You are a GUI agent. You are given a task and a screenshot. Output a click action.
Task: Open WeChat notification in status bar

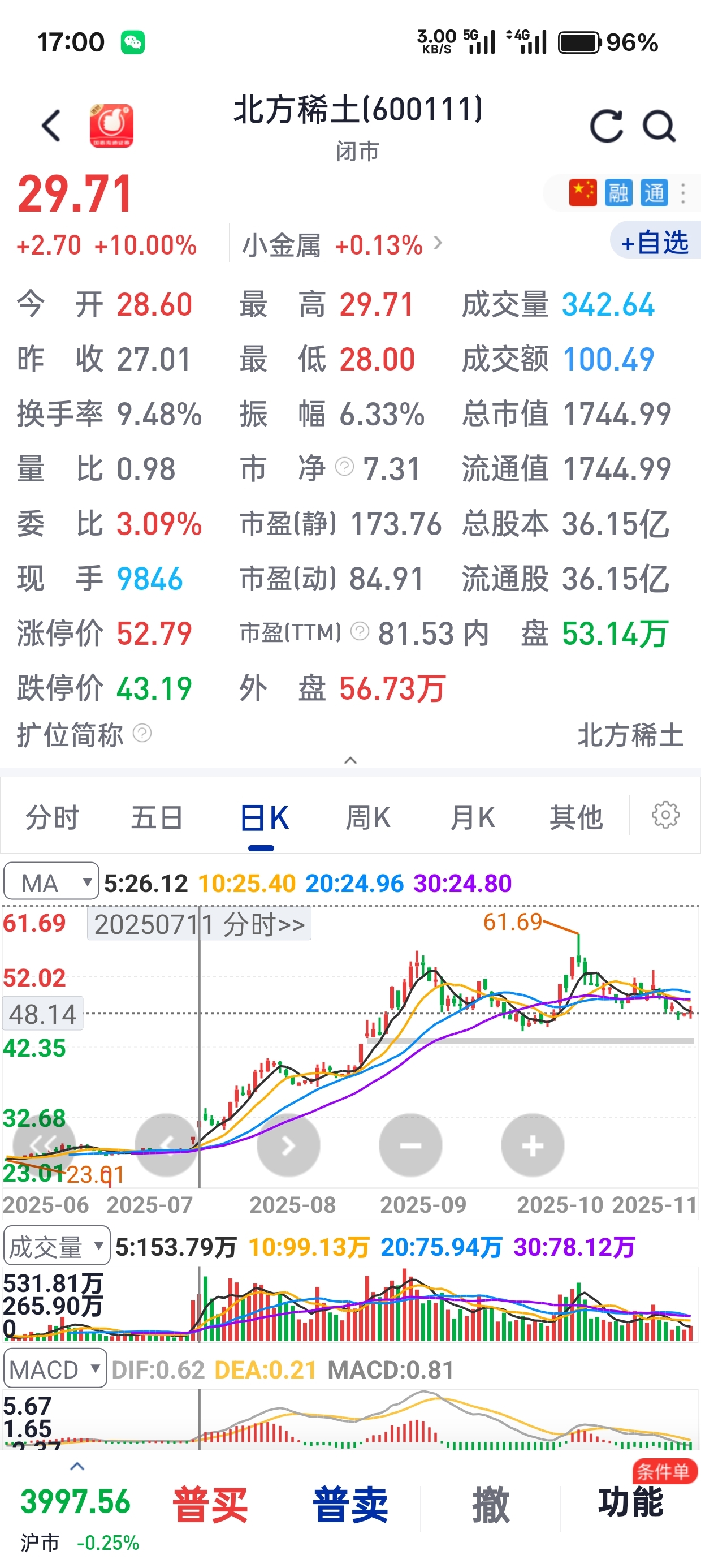click(x=133, y=42)
